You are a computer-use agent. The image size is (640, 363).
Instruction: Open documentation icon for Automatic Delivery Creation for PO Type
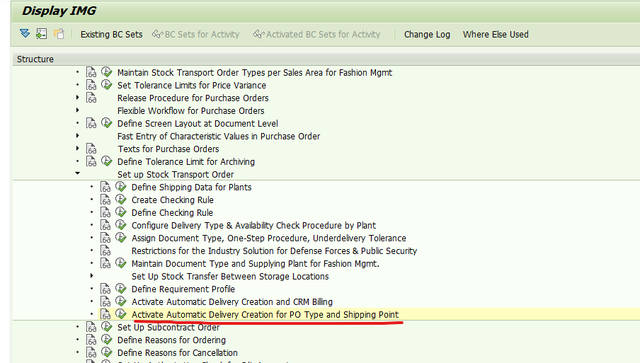[105, 314]
